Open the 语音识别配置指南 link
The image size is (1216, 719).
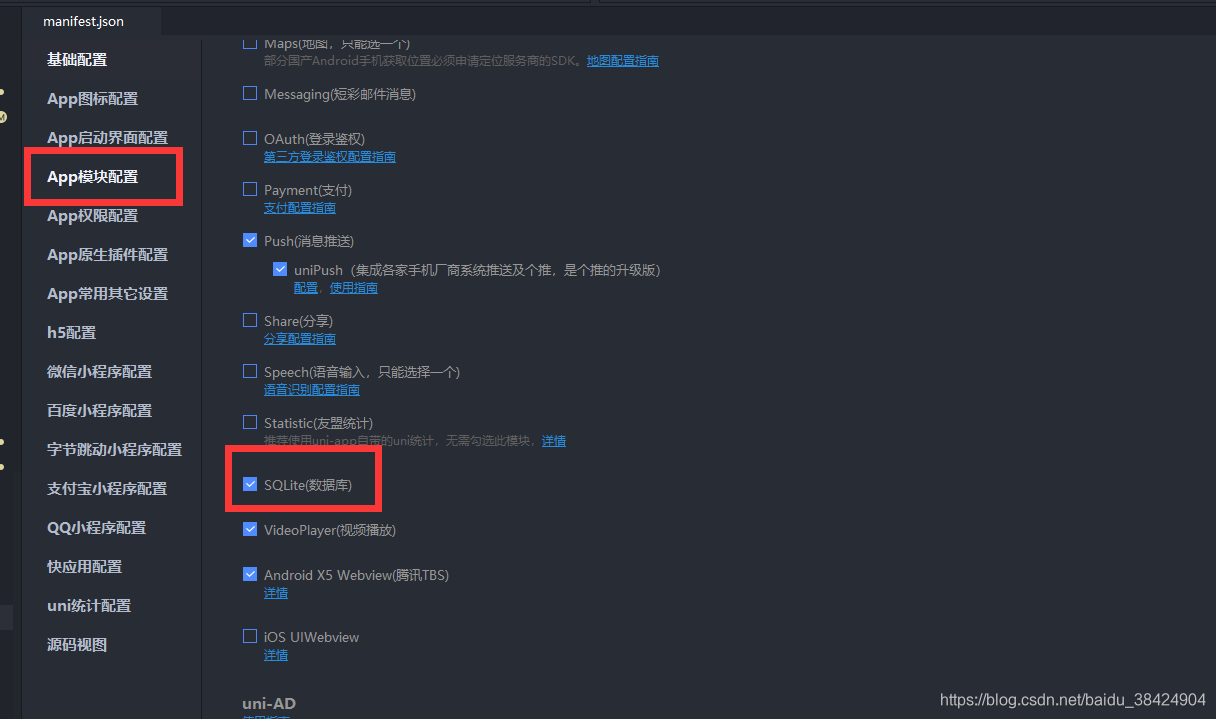click(312, 390)
